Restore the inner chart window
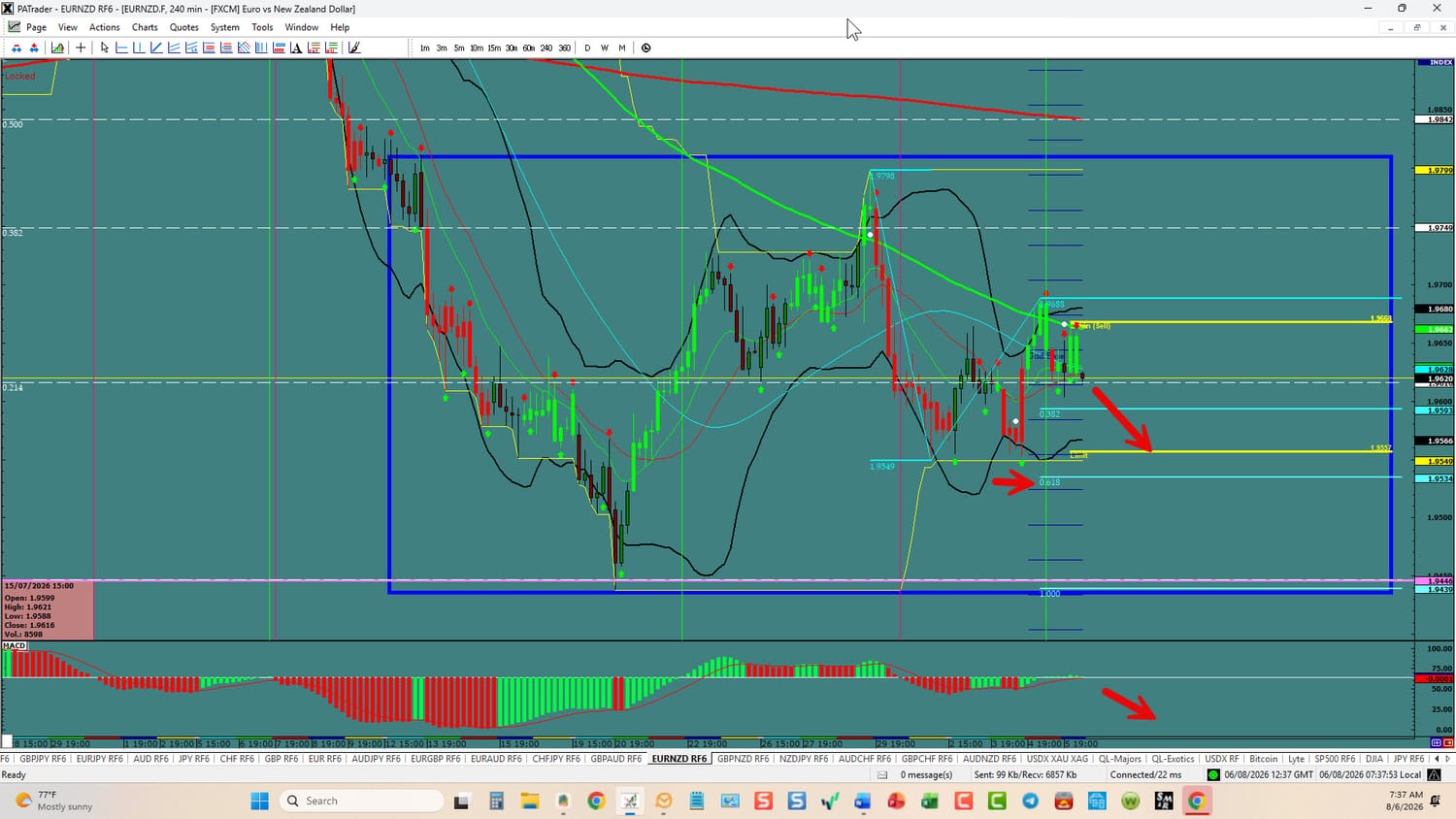The height and width of the screenshot is (819, 1456). pyautogui.click(x=1417, y=27)
